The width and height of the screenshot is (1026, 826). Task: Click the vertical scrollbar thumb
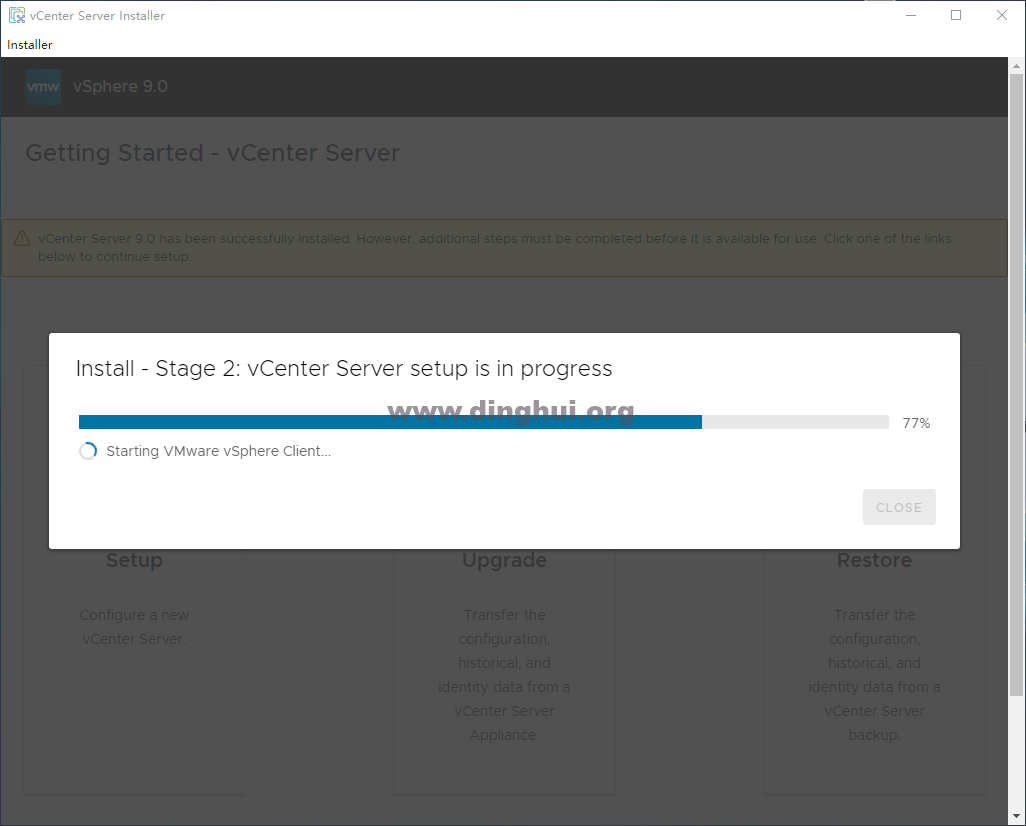click(x=1016, y=385)
